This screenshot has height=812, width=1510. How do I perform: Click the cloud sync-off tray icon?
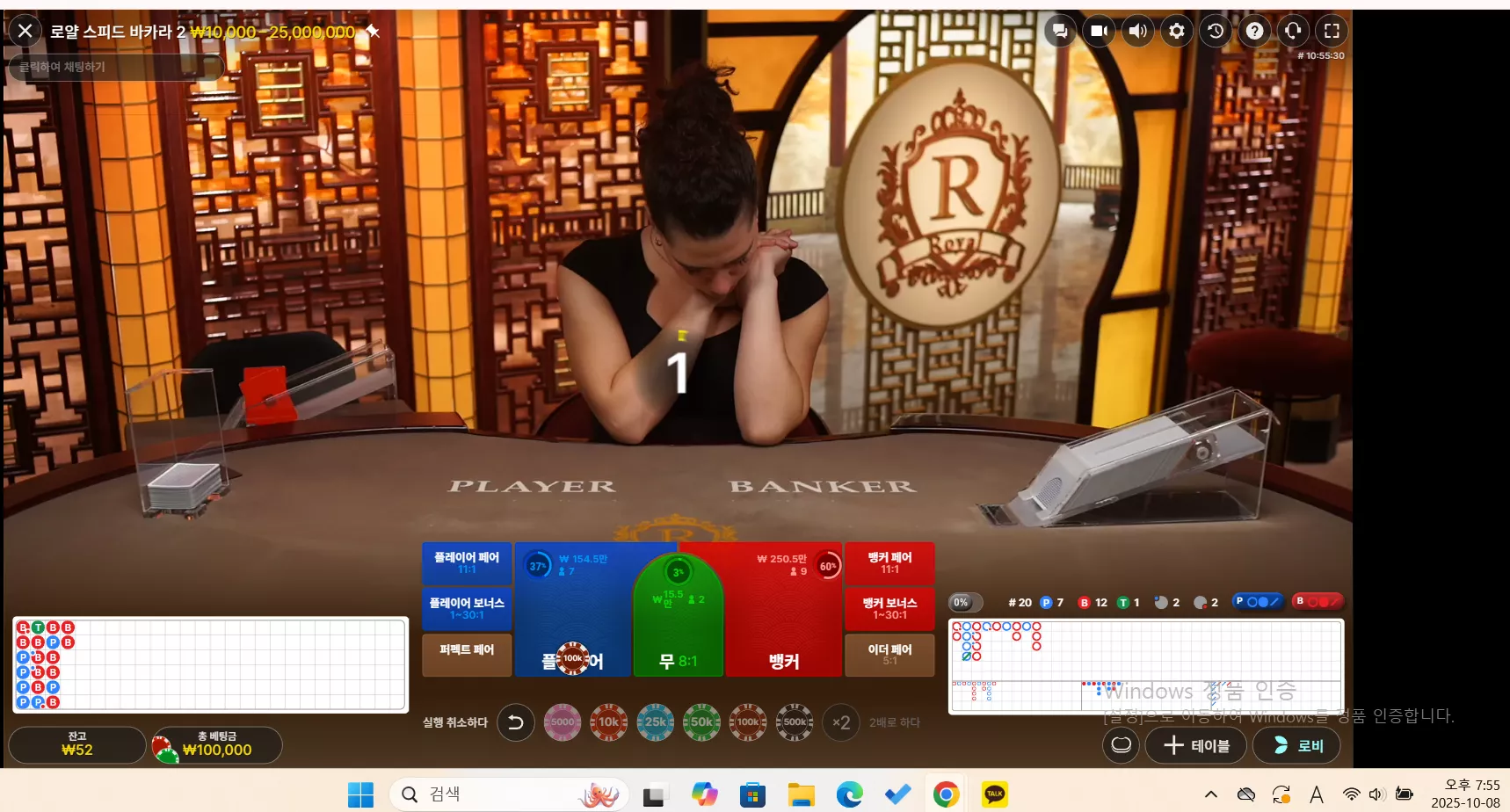pos(1246,794)
